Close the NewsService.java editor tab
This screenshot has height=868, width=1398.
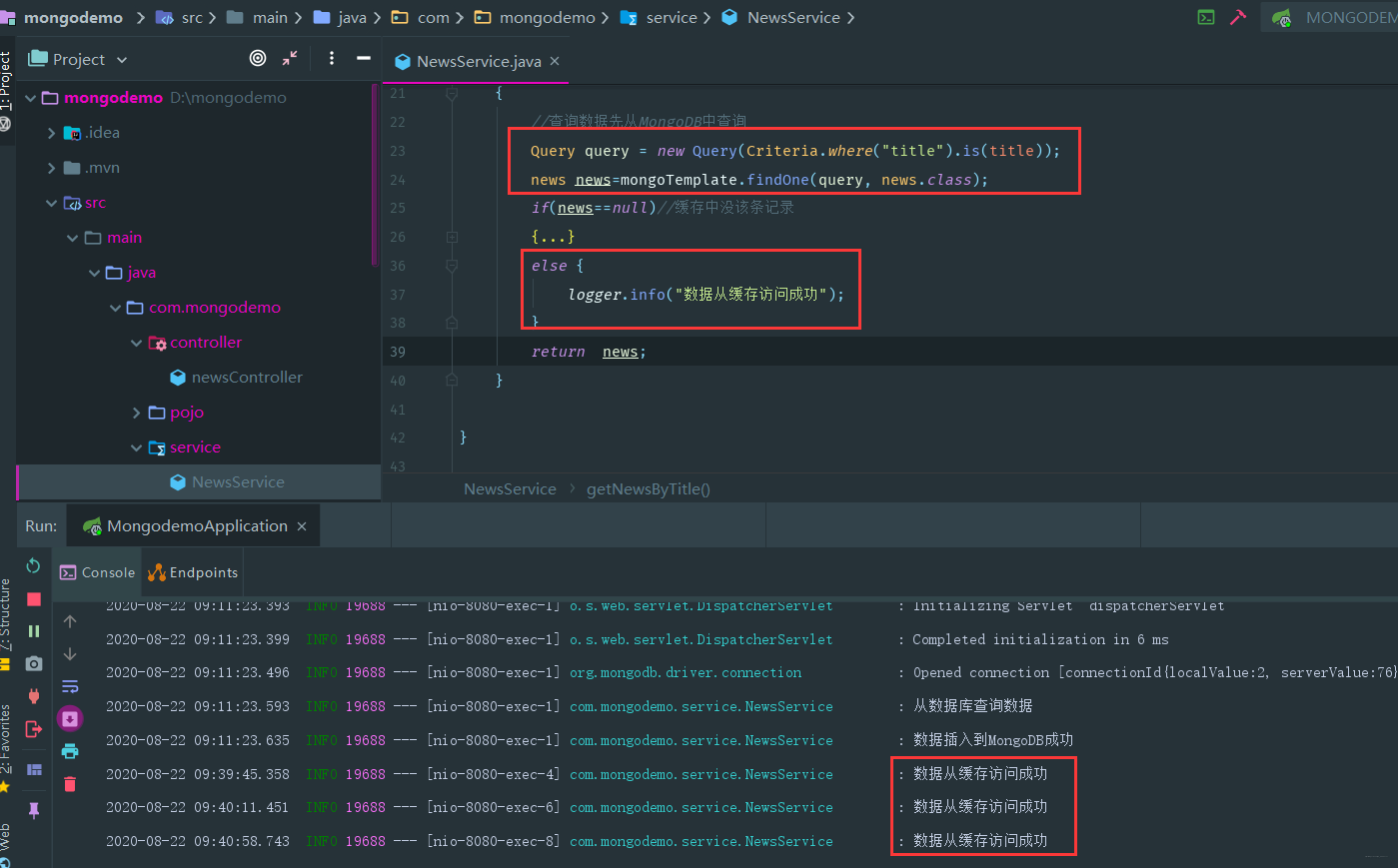(555, 61)
